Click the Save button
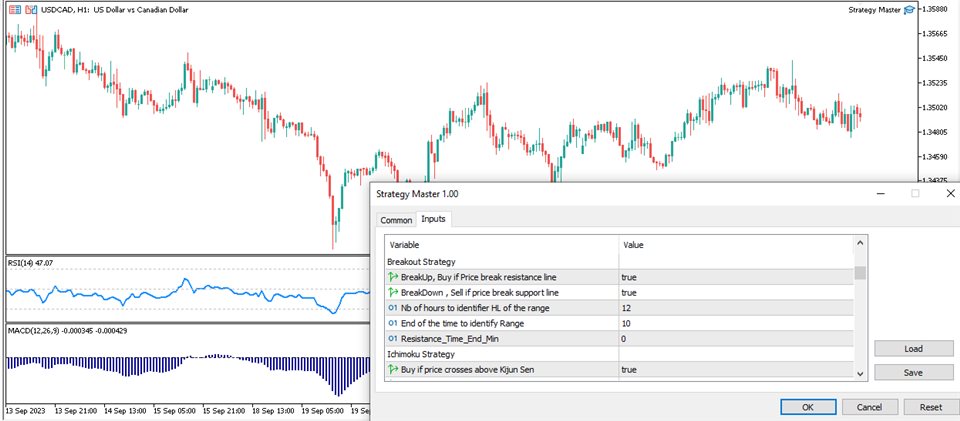Screen dimensions: 960x421 tap(913, 372)
